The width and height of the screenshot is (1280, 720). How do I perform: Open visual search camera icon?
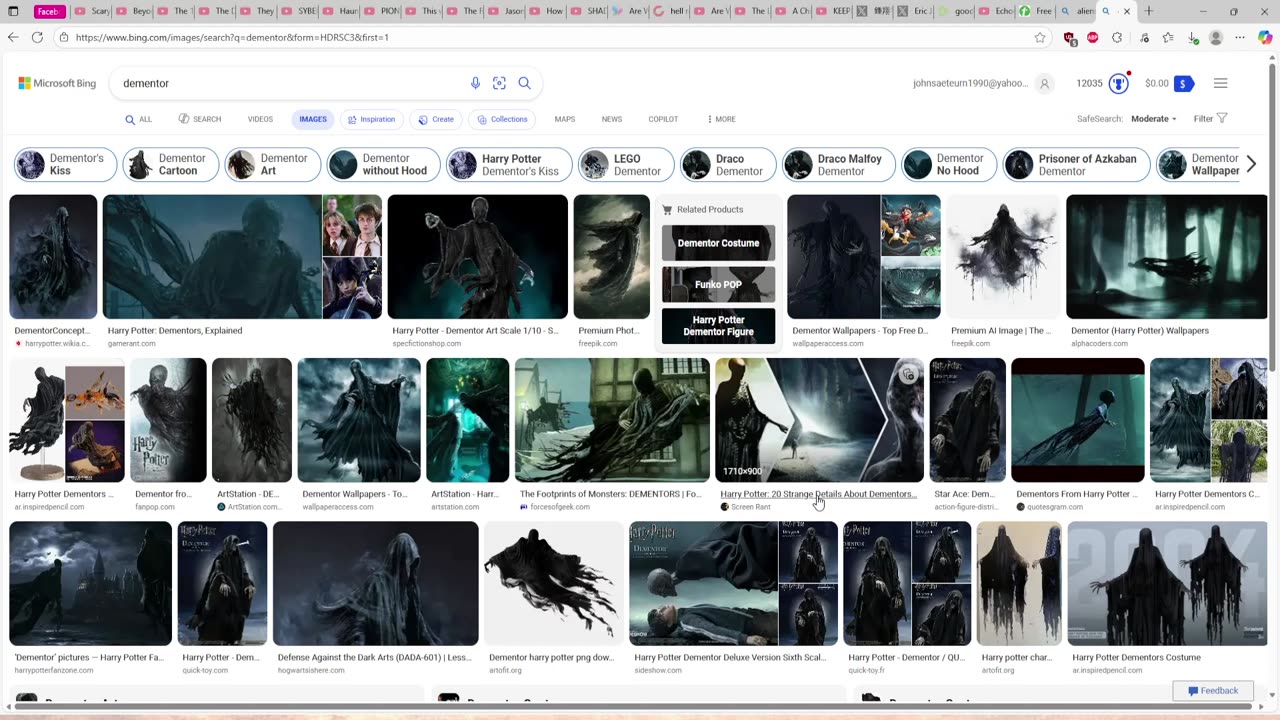pyautogui.click(x=499, y=83)
